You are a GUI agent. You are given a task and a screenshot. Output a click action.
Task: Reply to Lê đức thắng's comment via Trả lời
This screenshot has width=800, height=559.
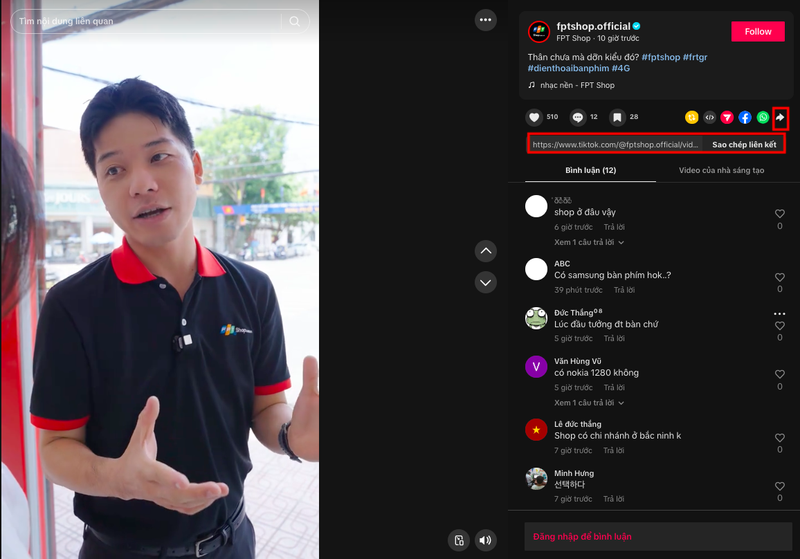coord(614,450)
